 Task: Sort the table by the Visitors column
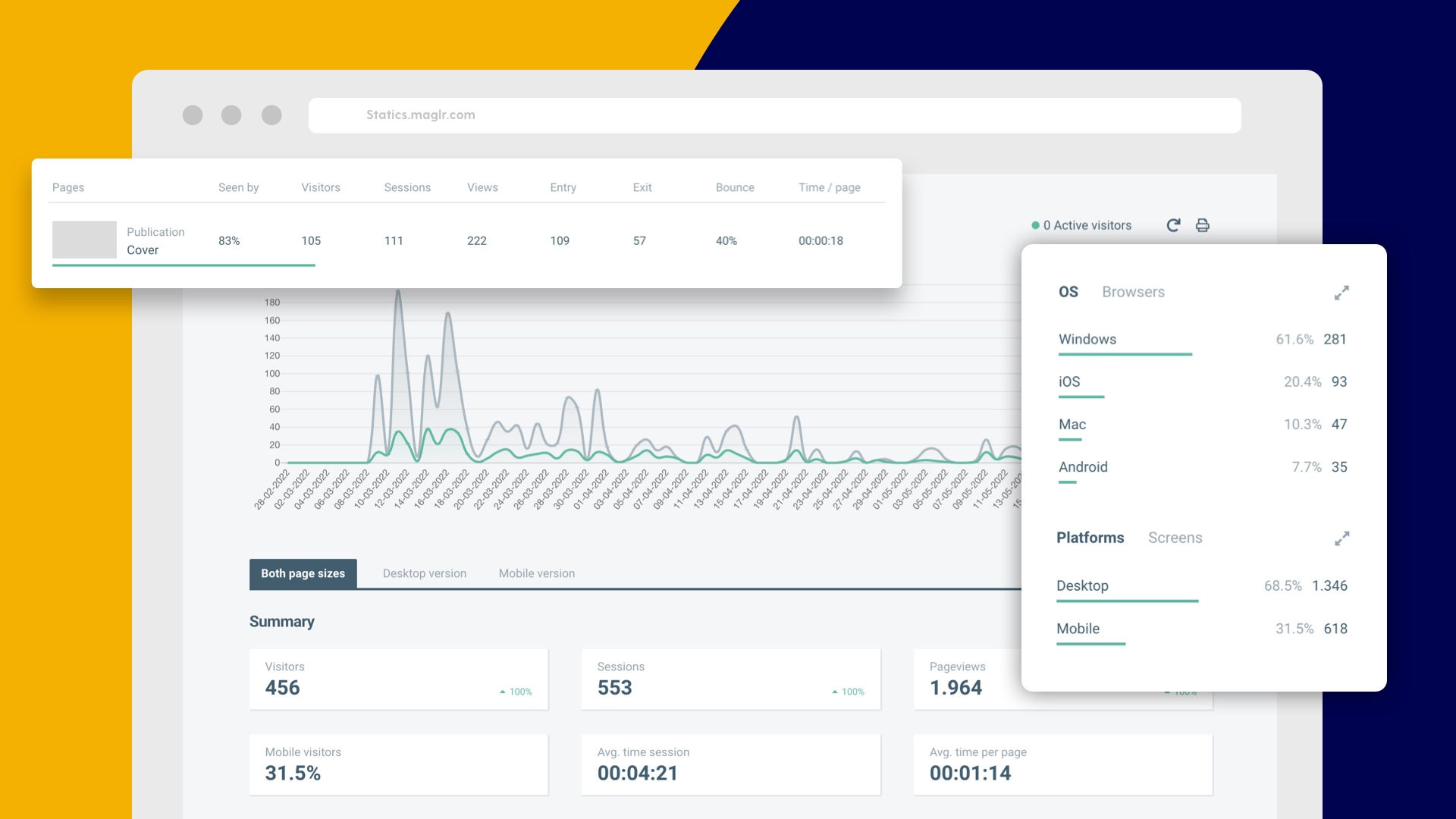(321, 187)
